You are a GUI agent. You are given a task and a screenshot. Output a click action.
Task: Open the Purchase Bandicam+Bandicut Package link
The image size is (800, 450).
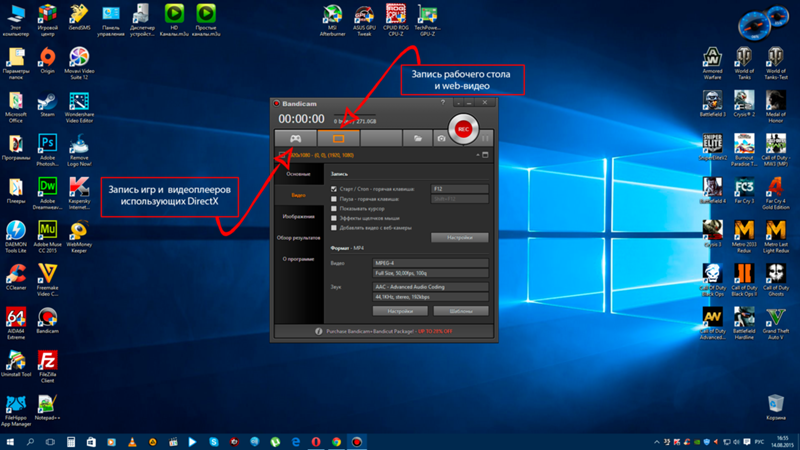pyautogui.click(x=389, y=331)
